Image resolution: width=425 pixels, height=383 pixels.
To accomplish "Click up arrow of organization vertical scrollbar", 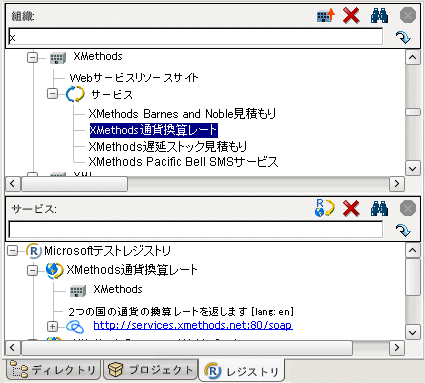I will (x=413, y=57).
